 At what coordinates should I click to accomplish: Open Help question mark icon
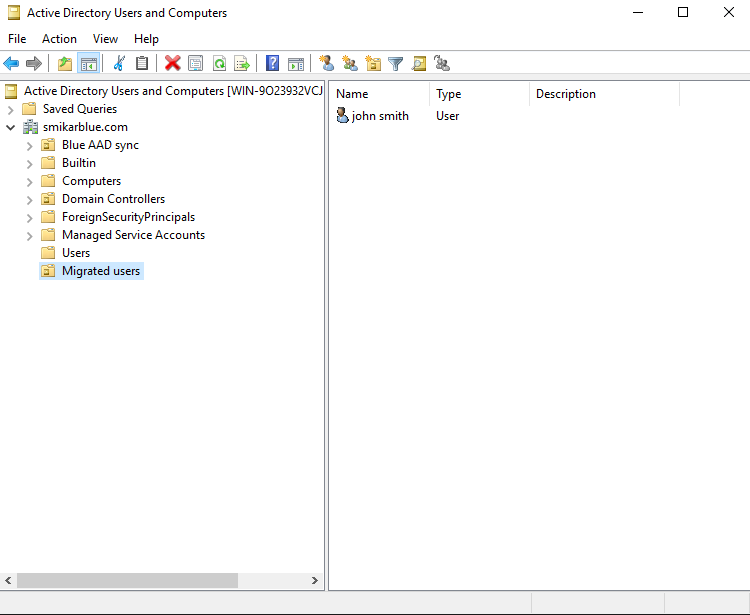click(272, 63)
